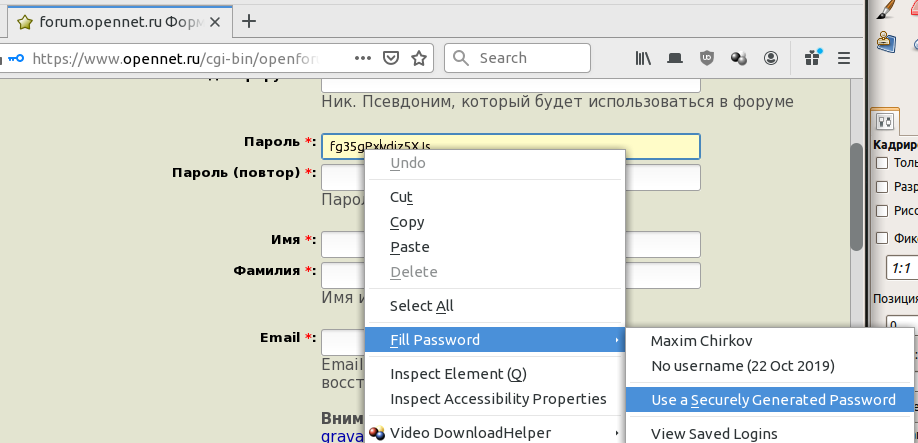Image resolution: width=918 pixels, height=443 pixels.
Task: Open the Firefox hamburger menu
Action: pos(844,58)
